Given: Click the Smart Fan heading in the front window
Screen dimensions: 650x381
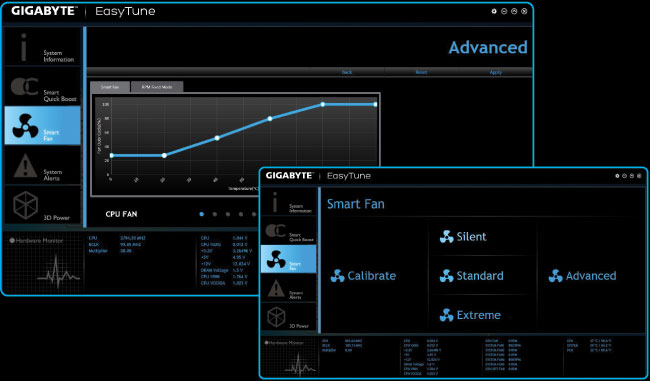Looking at the screenshot, I should tap(356, 204).
